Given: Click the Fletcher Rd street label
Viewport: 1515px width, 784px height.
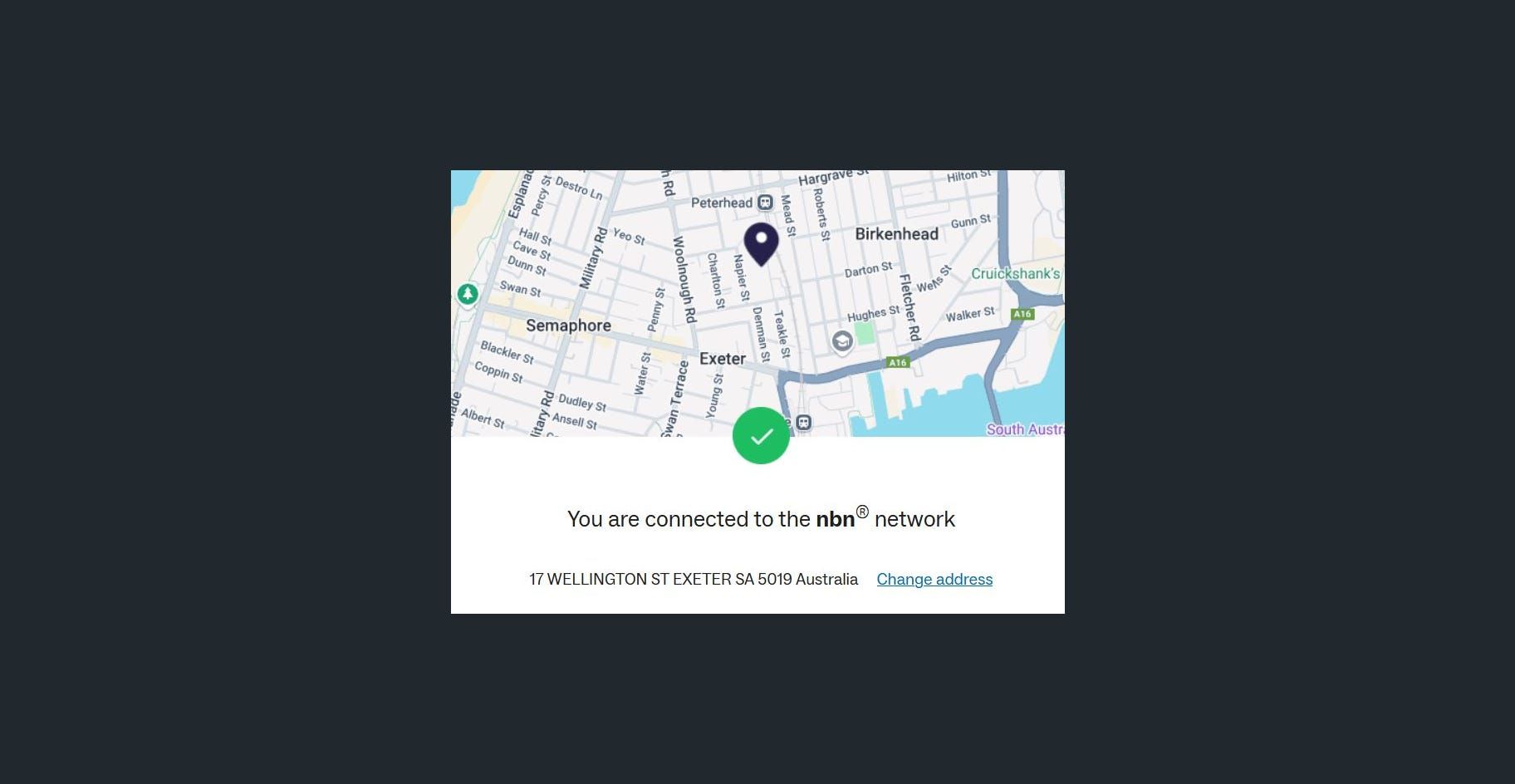Looking at the screenshot, I should coord(910,307).
